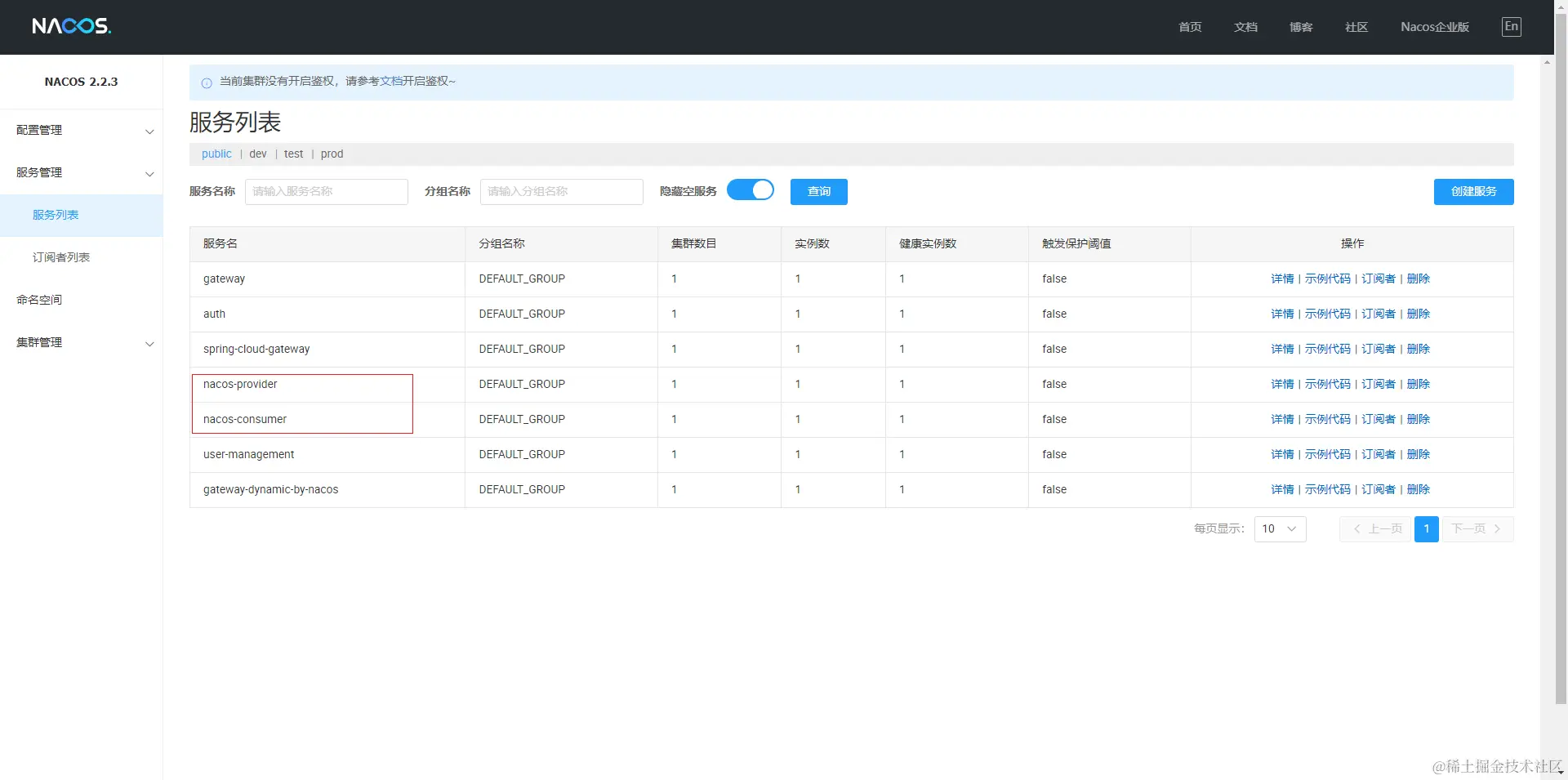Focus the 服务名称 input field
This screenshot has width=1568, height=780.
pyautogui.click(x=327, y=192)
